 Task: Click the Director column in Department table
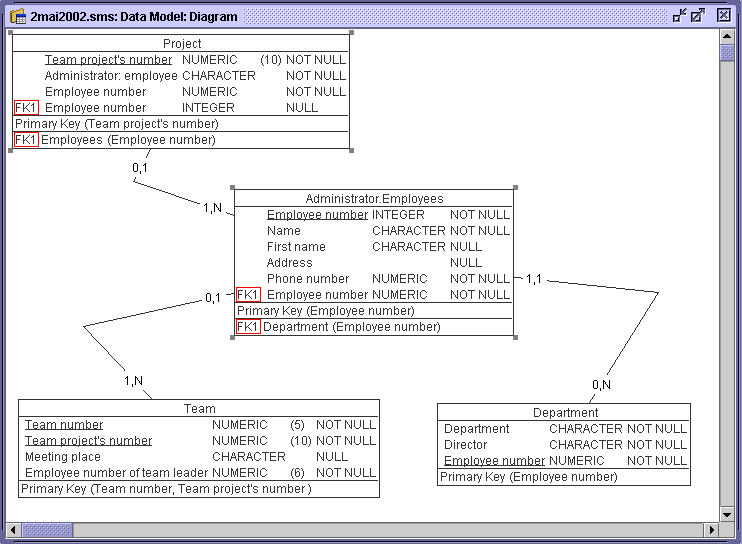(466, 445)
